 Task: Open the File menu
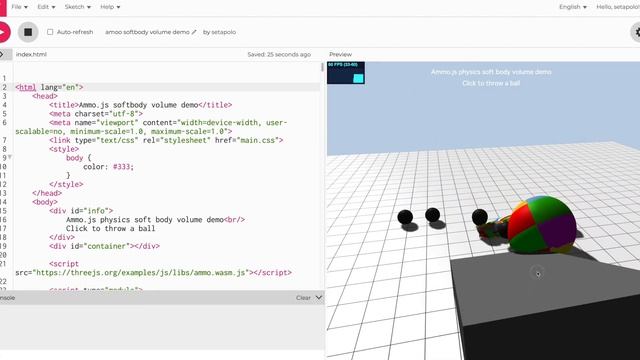(x=19, y=7)
